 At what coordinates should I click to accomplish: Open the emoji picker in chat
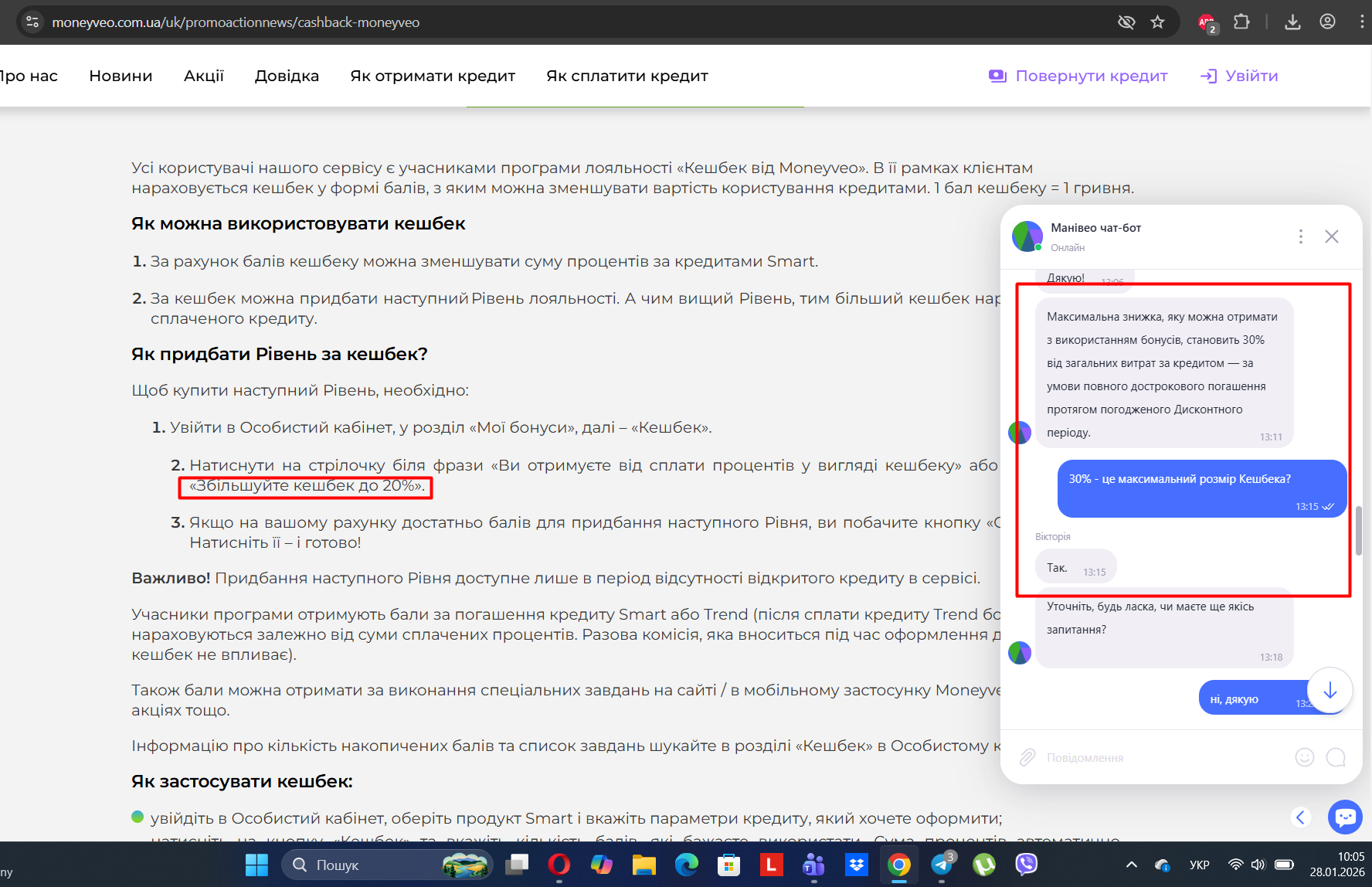click(x=1305, y=757)
